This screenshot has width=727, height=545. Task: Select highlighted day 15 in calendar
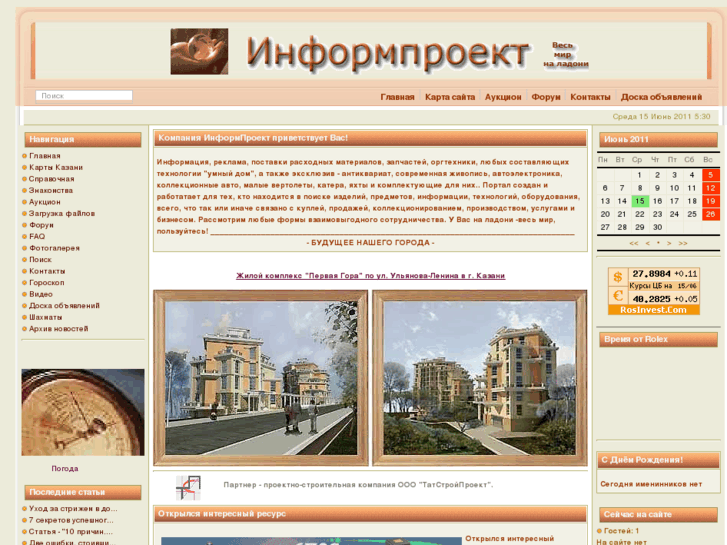pyautogui.click(x=640, y=201)
